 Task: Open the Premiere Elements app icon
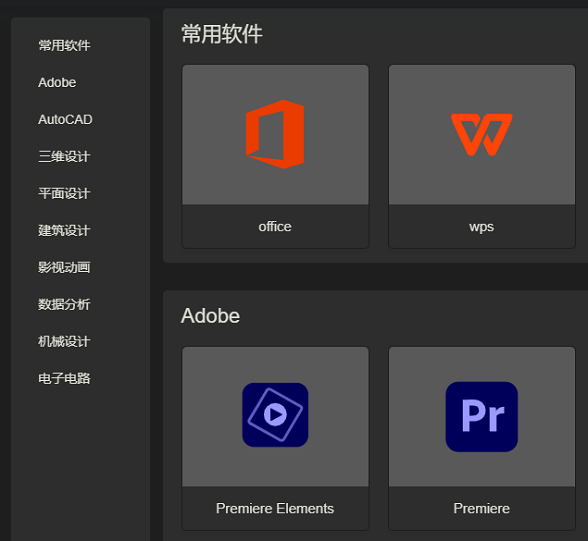[x=275, y=415]
